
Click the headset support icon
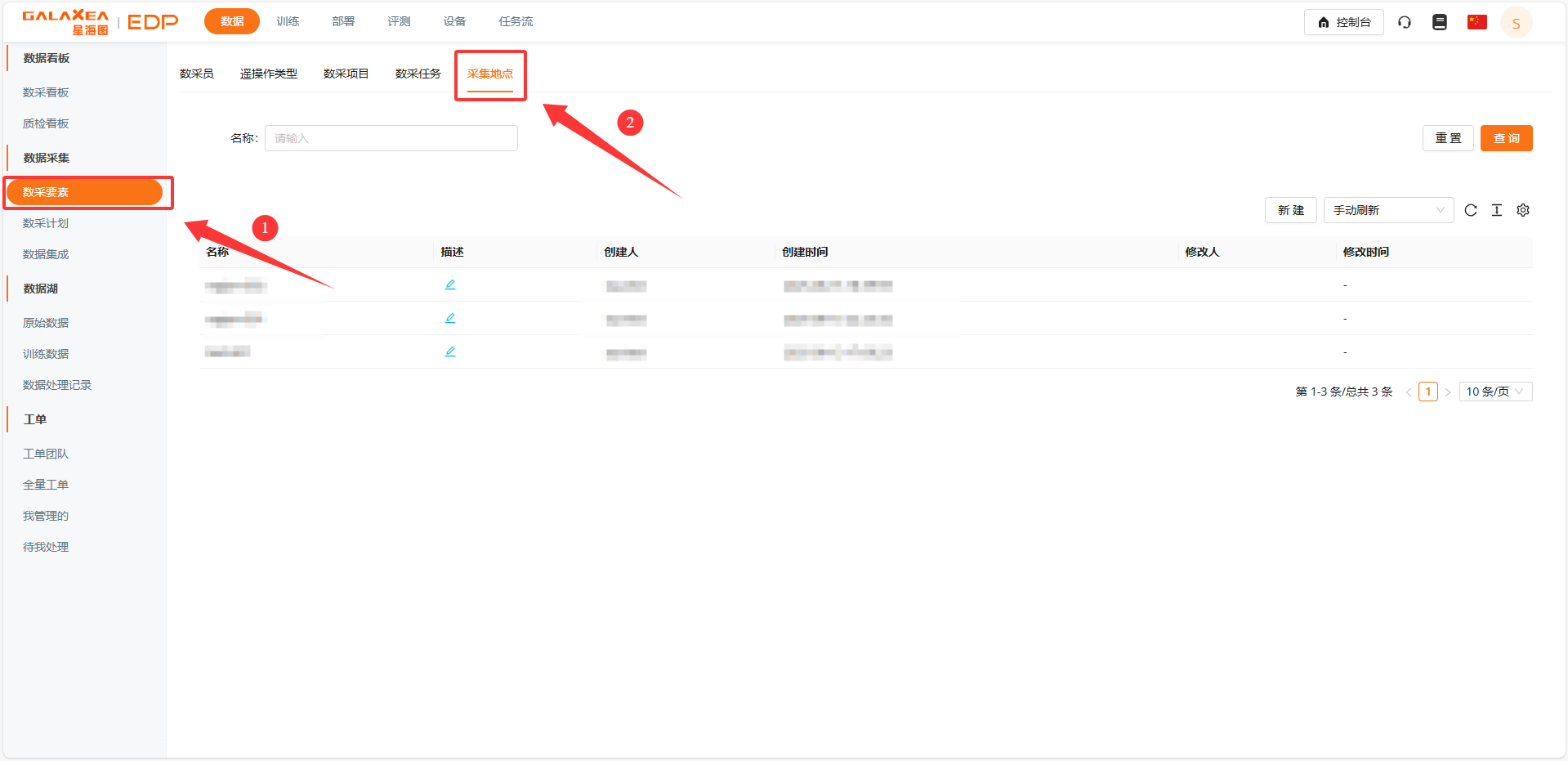1404,22
